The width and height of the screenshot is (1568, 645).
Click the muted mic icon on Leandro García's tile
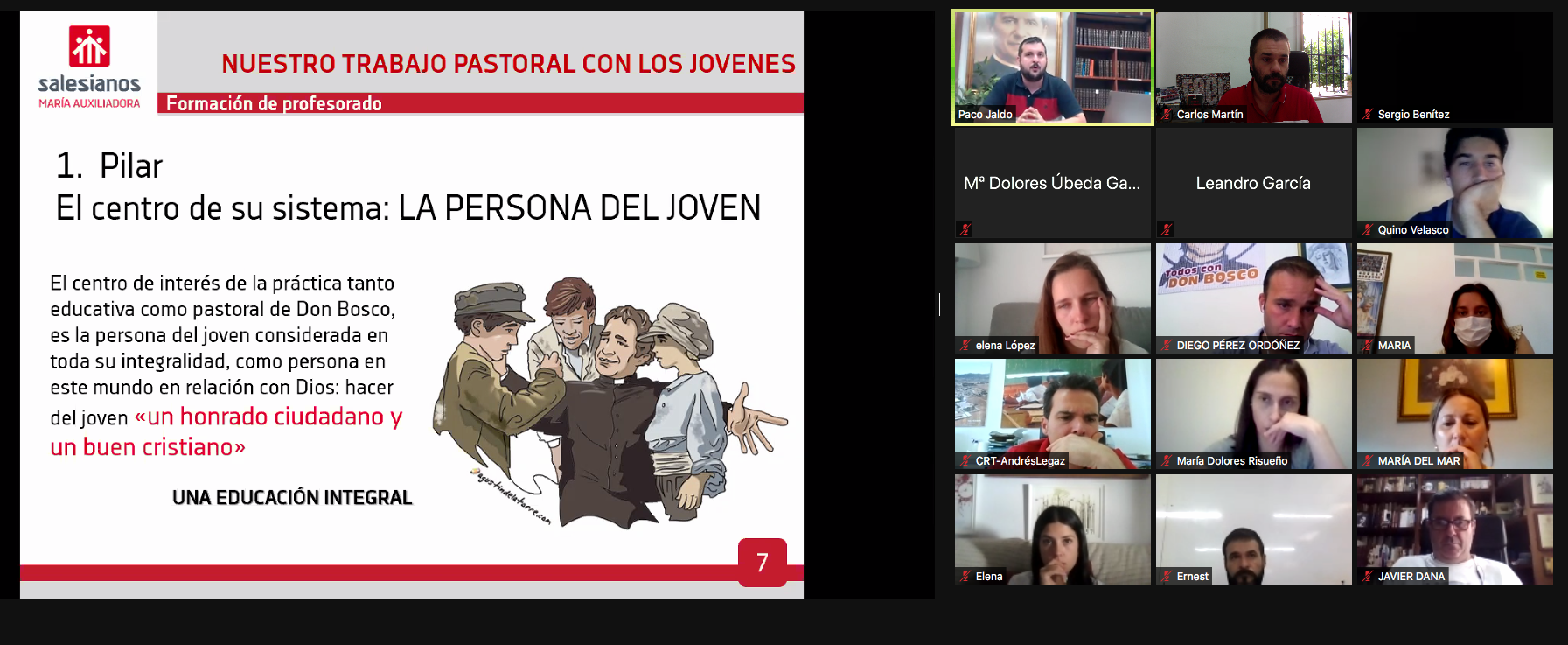pos(1167,229)
